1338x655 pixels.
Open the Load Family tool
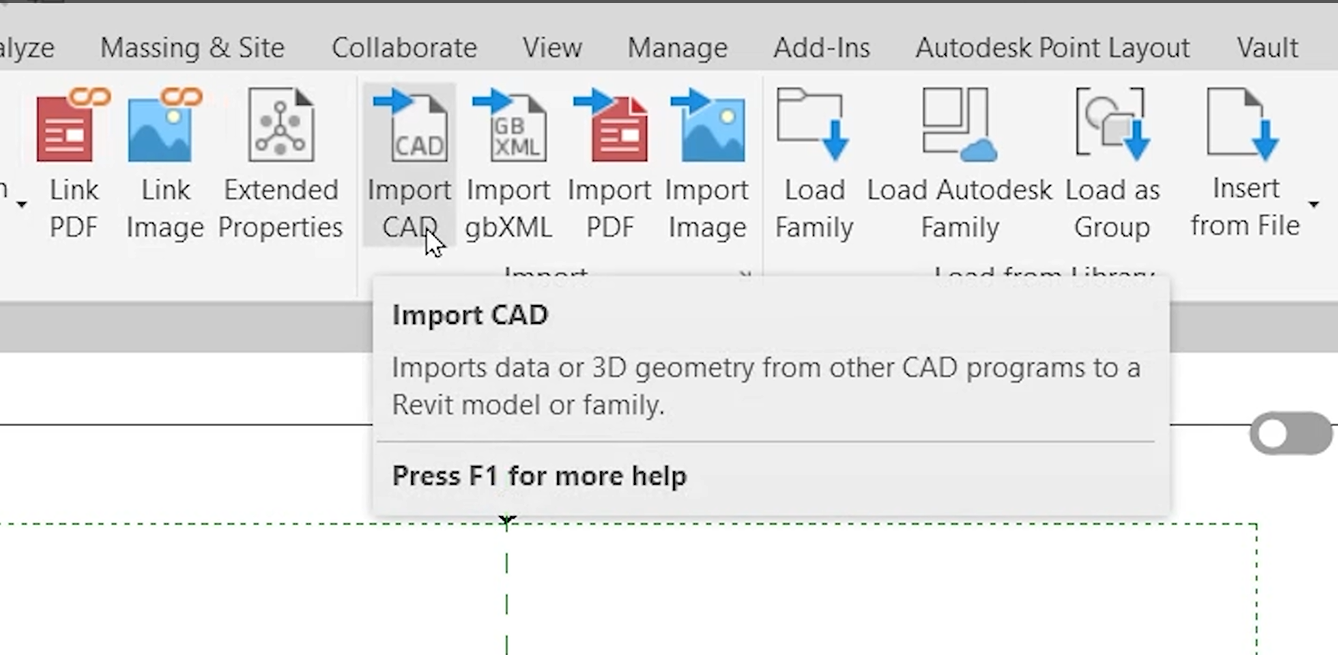coord(813,165)
